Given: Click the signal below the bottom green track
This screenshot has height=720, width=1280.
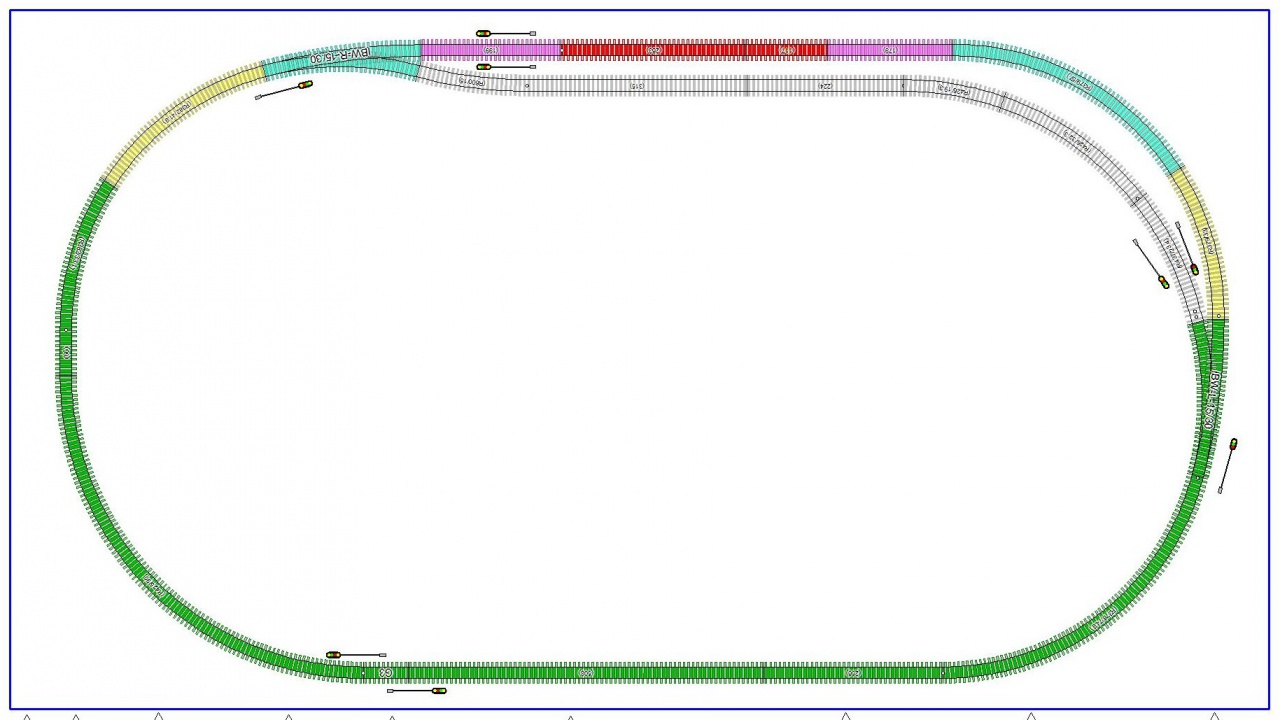Looking at the screenshot, I should [x=437, y=690].
